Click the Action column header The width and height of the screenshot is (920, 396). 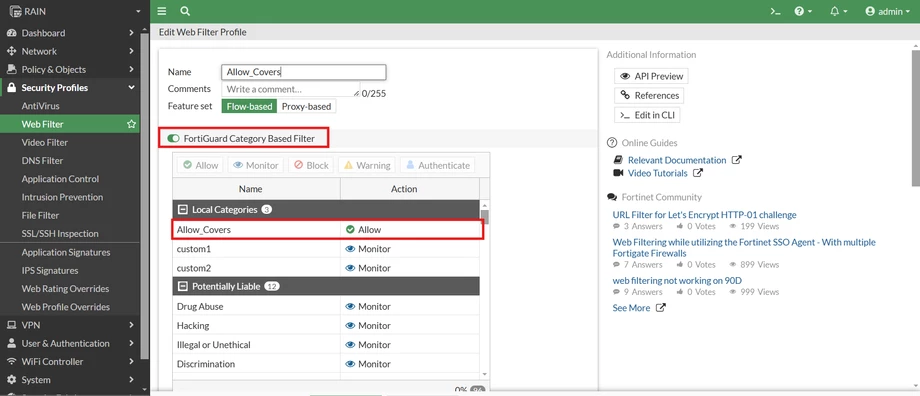click(x=410, y=189)
